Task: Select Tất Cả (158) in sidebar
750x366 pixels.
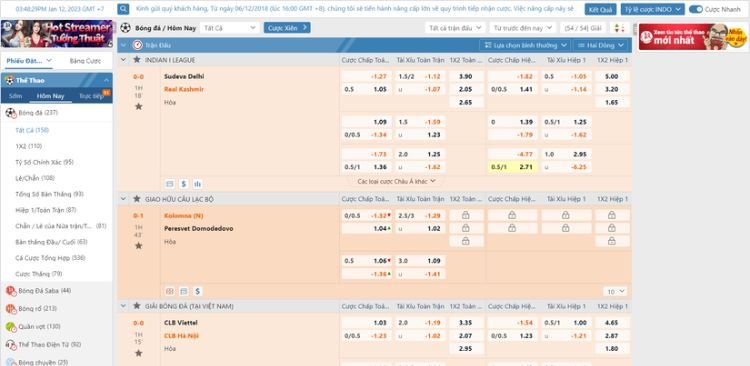Action: [x=32, y=130]
